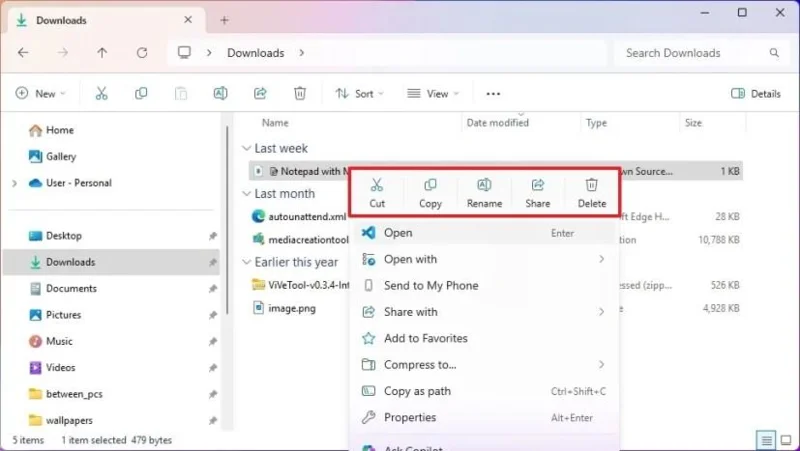The width and height of the screenshot is (800, 451).
Task: Expand User - Personal in the sidebar
Action: click(x=14, y=183)
